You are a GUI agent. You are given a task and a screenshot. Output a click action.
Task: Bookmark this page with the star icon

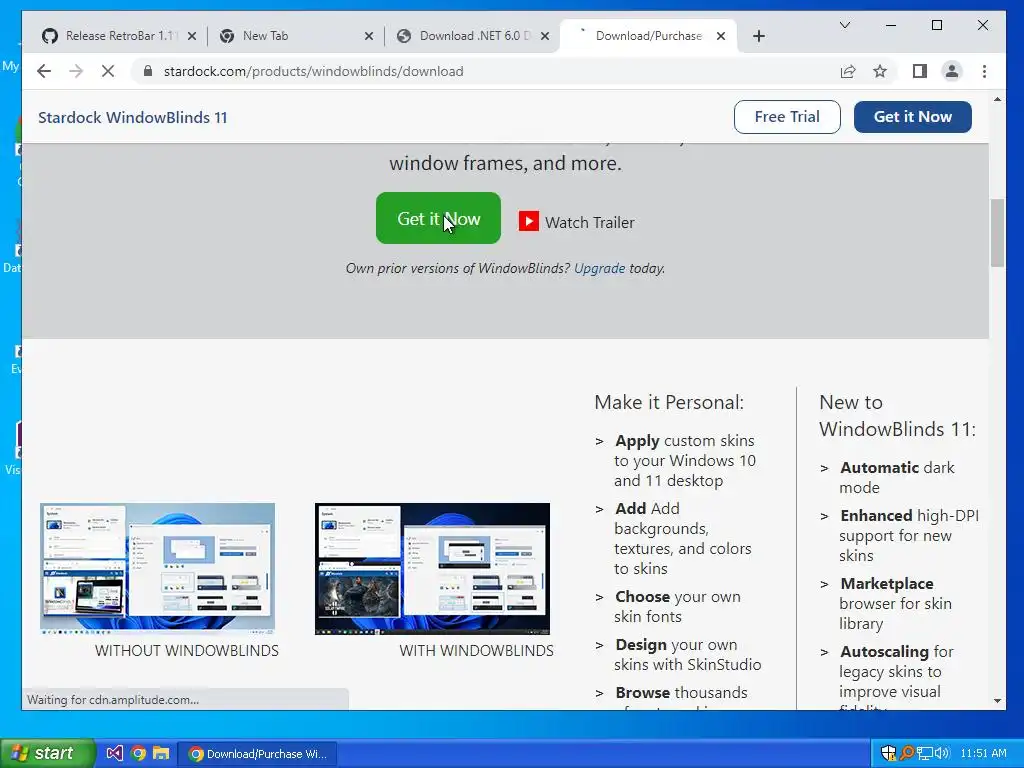point(880,71)
